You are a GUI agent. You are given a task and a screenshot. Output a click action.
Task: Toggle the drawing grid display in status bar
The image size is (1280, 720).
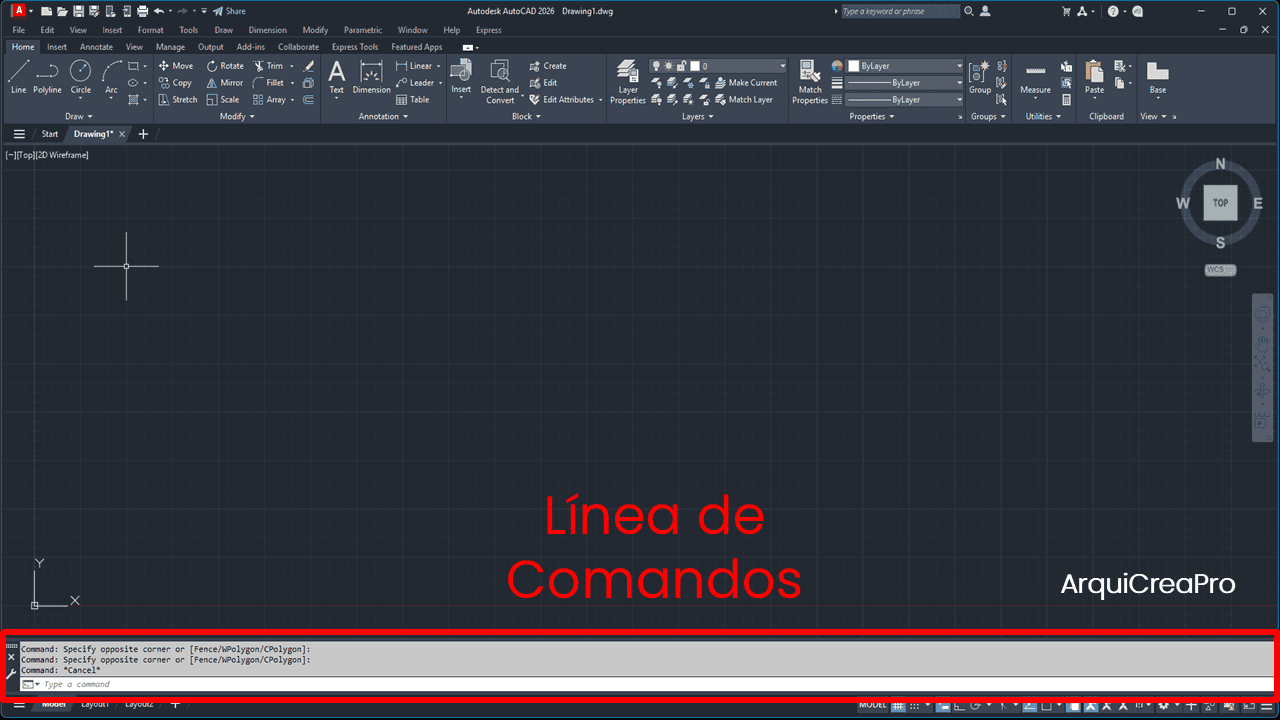click(898, 705)
